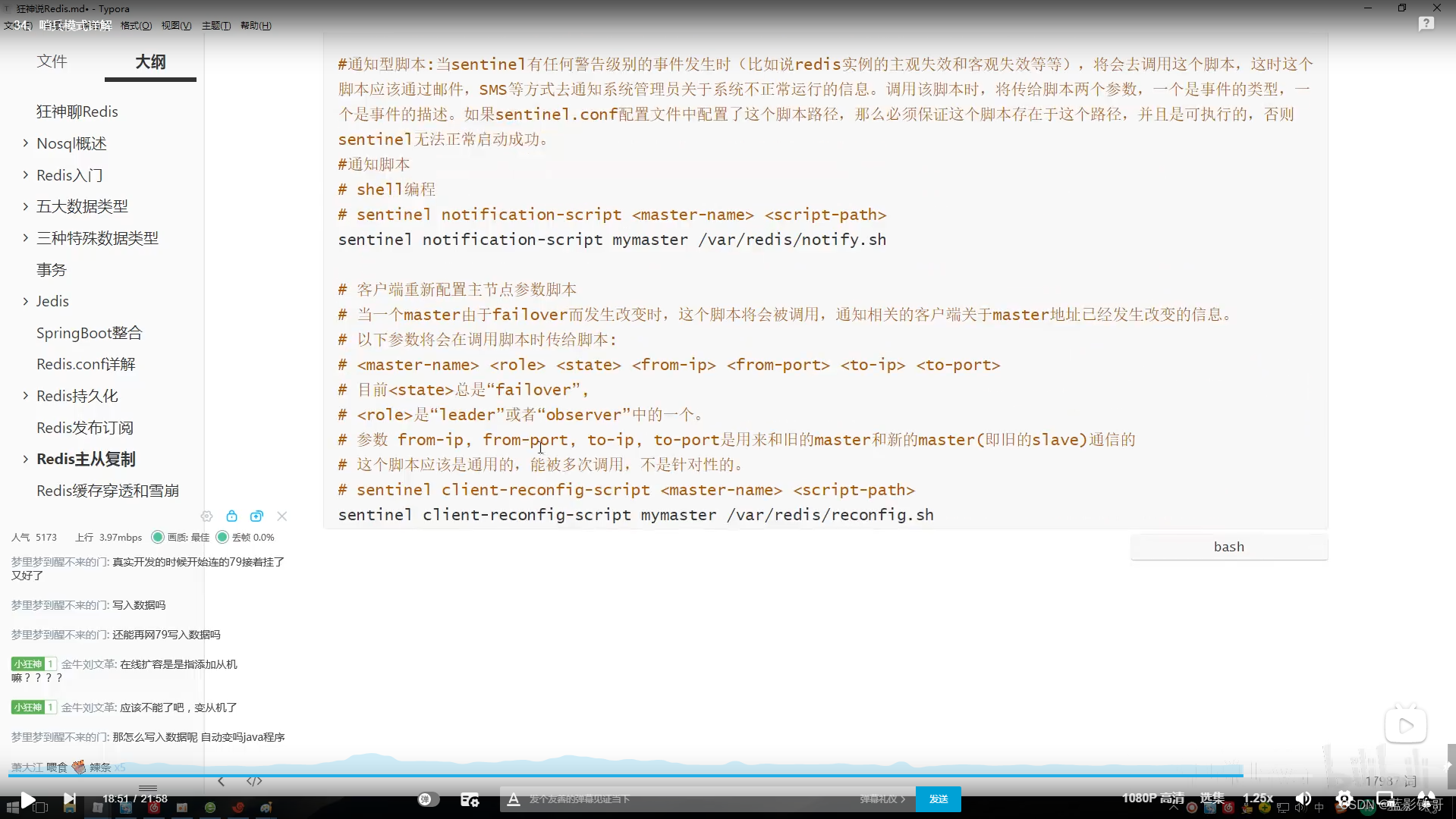Open the green browser icon on the taskbar
Viewport: 1456px width, 819px height.
(x=210, y=808)
